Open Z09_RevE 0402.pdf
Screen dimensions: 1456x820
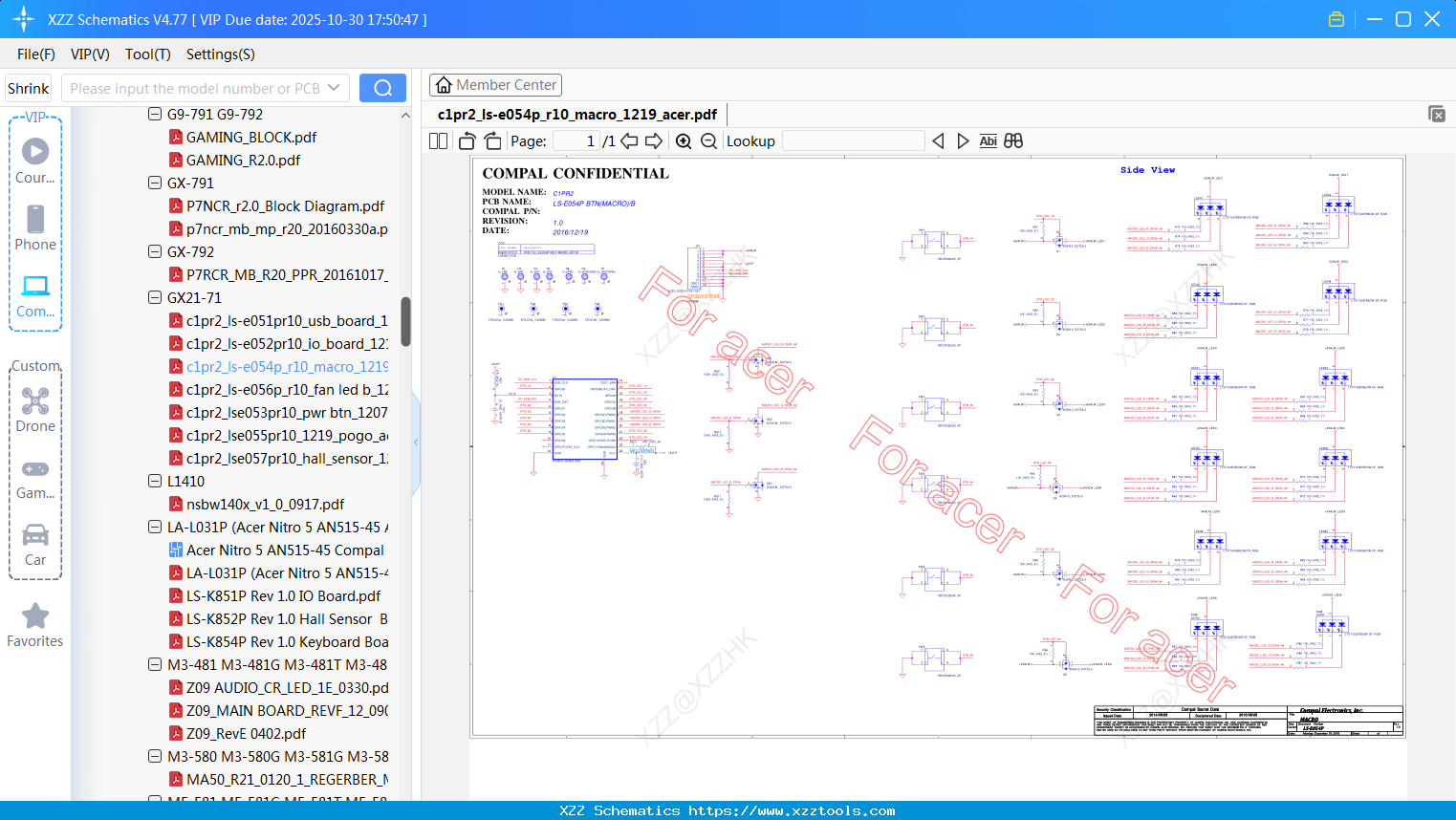pyautogui.click(x=246, y=733)
